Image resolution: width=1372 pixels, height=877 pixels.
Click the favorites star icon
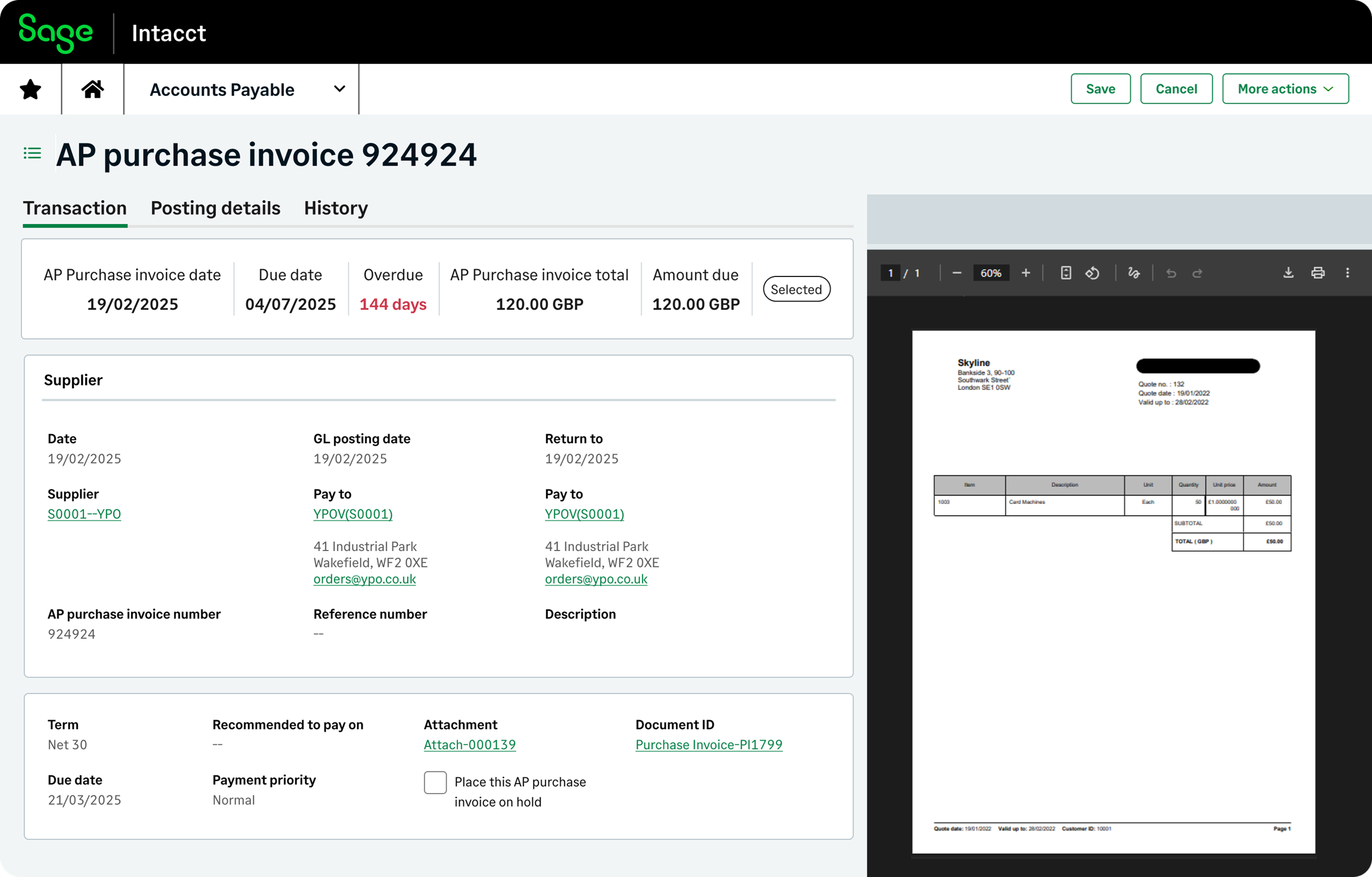coord(30,89)
